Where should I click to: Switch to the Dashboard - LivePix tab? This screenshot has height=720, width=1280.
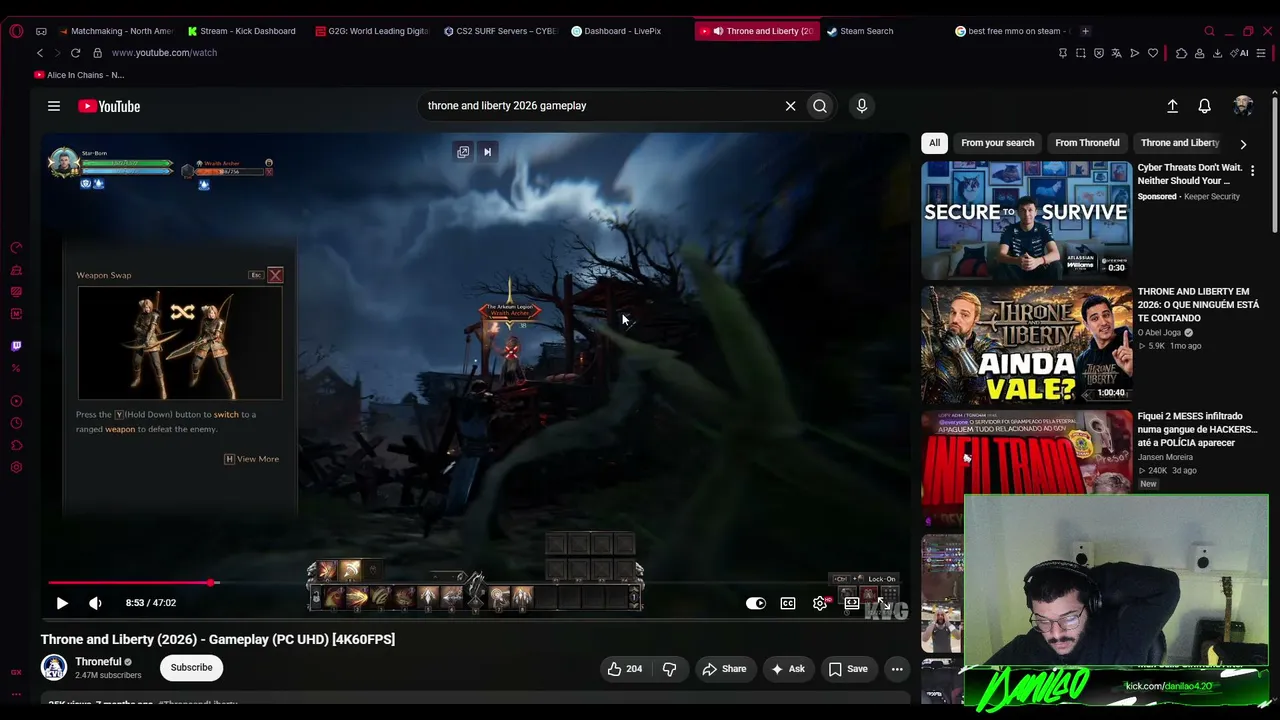[x=616, y=31]
